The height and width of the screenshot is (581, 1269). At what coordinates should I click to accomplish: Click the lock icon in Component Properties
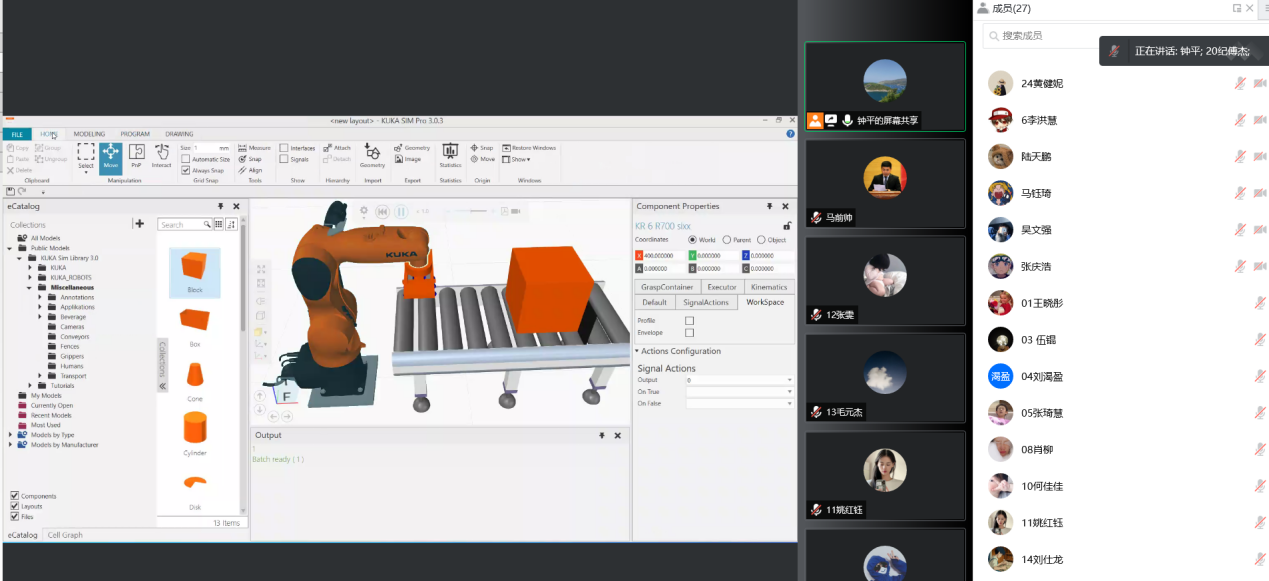[787, 226]
